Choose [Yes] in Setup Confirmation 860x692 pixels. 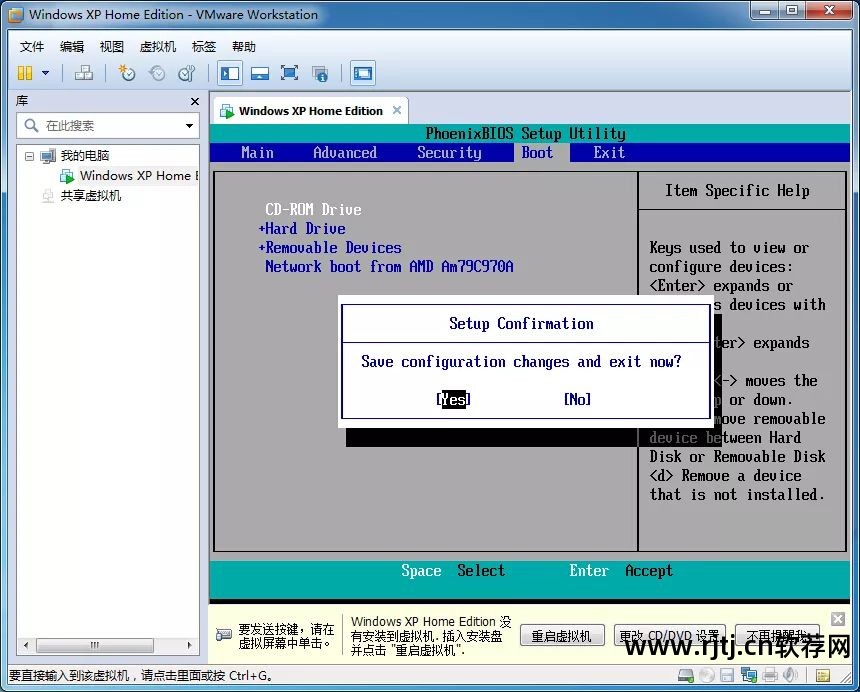454,399
